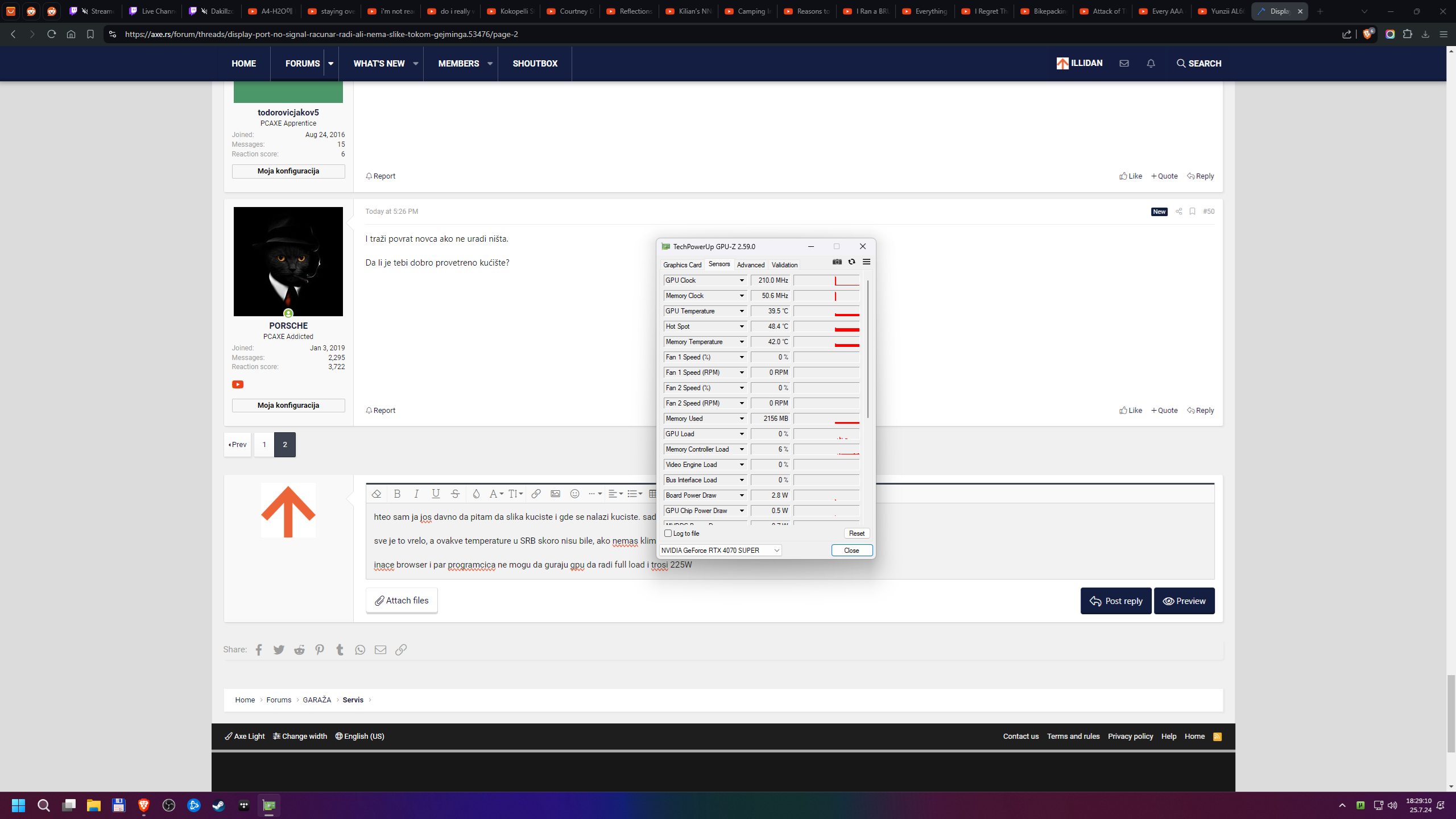Screen dimensions: 1456x819
Task: Click the remove formatting eraser icon
Action: click(x=376, y=494)
